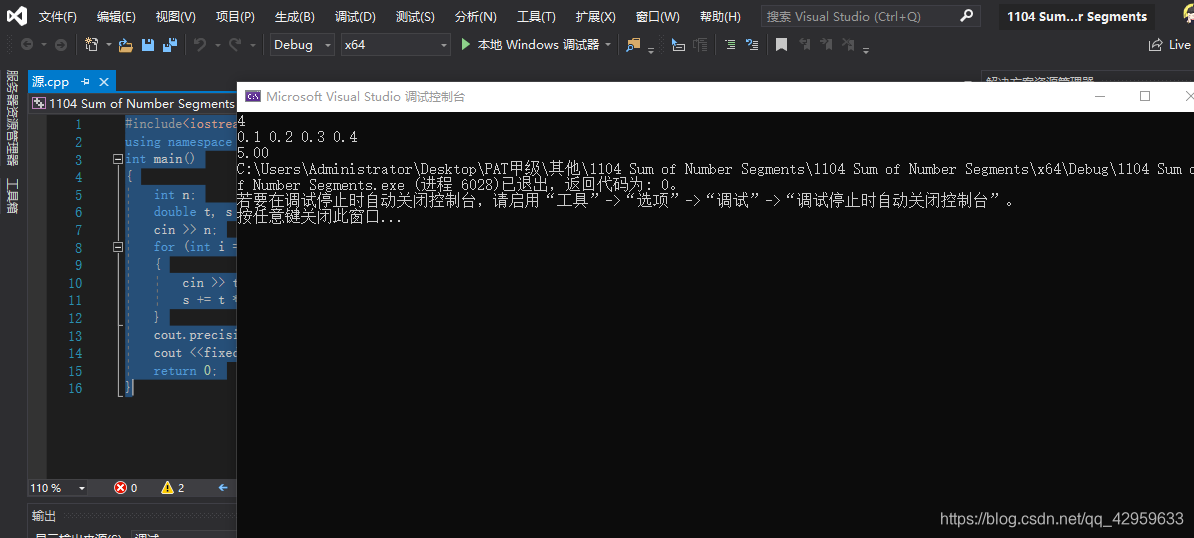Open the Debug configuration dropdown
Image resolution: width=1194 pixels, height=538 pixels.
(x=302, y=45)
